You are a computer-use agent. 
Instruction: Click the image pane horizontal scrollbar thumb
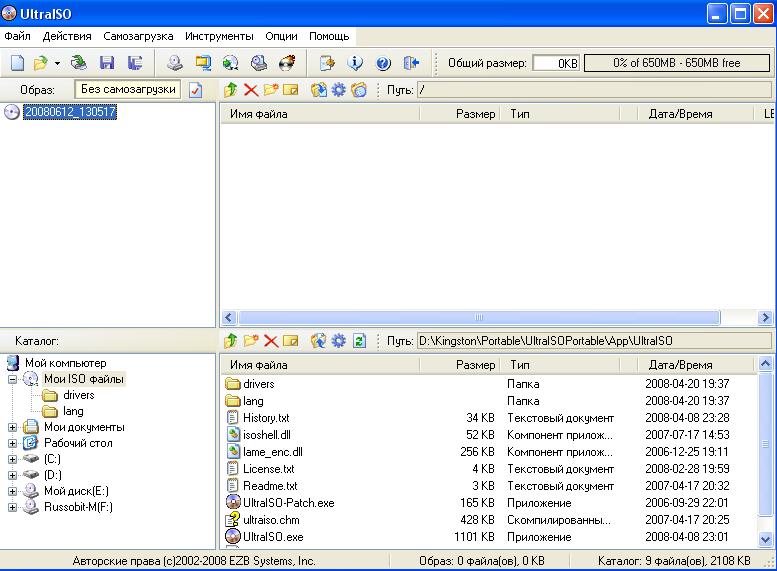[x=479, y=317]
